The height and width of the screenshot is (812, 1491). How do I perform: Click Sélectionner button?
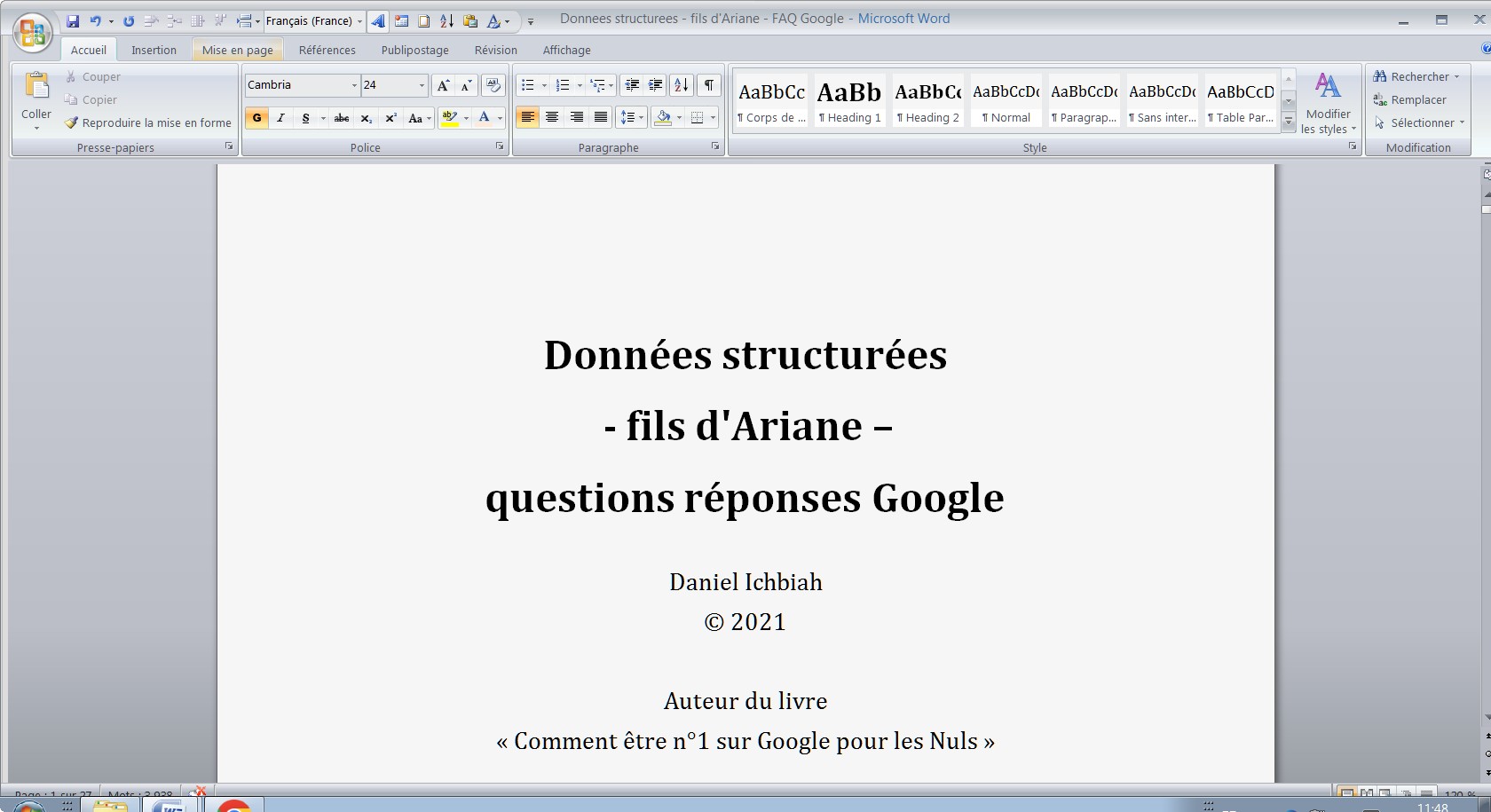pyautogui.click(x=1419, y=123)
